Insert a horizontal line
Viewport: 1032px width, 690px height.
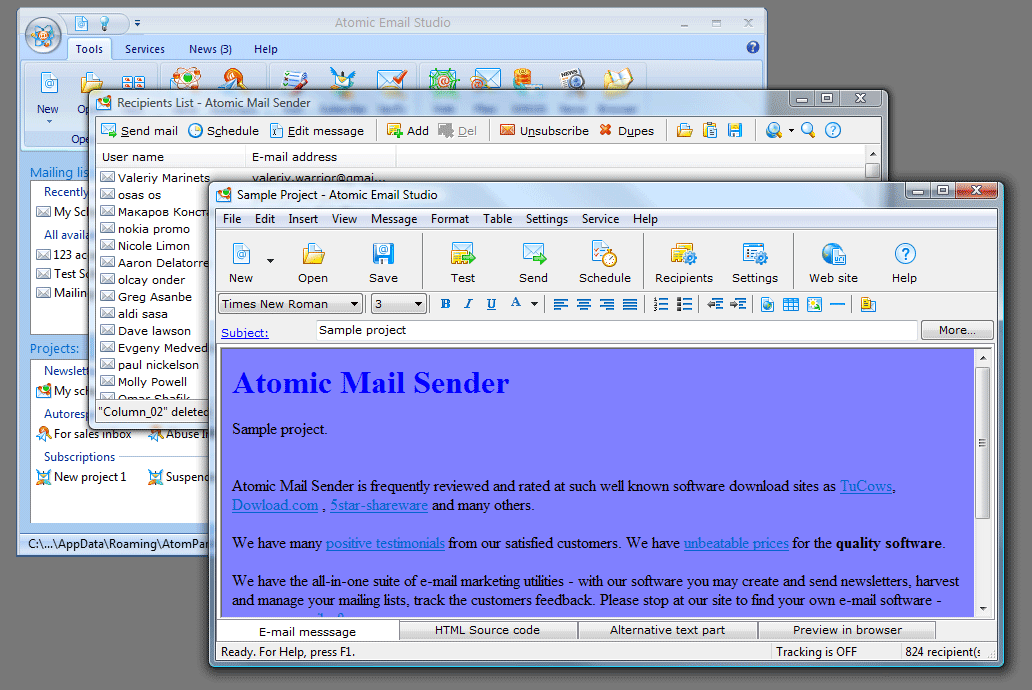837,304
